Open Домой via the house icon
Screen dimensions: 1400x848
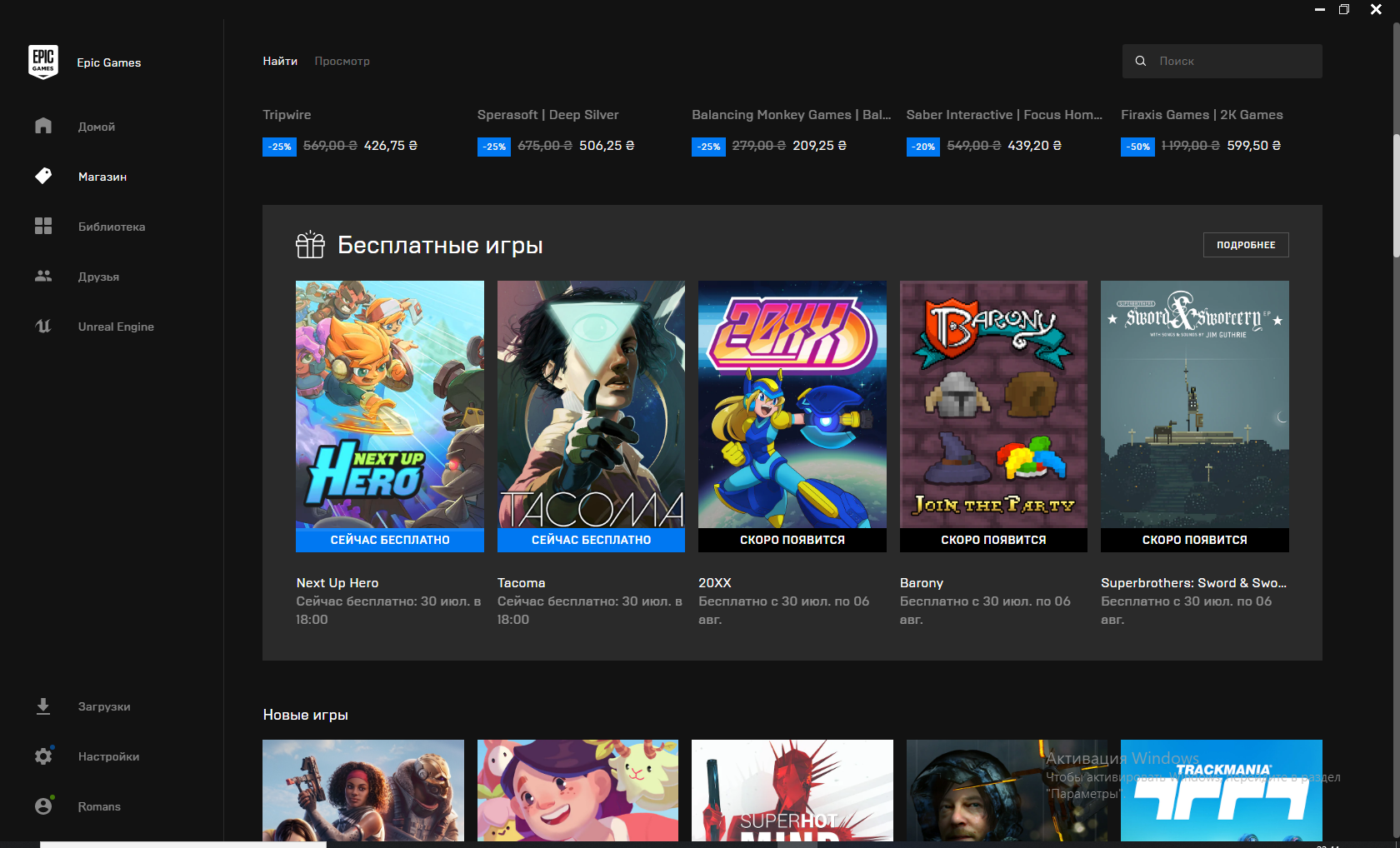43,126
